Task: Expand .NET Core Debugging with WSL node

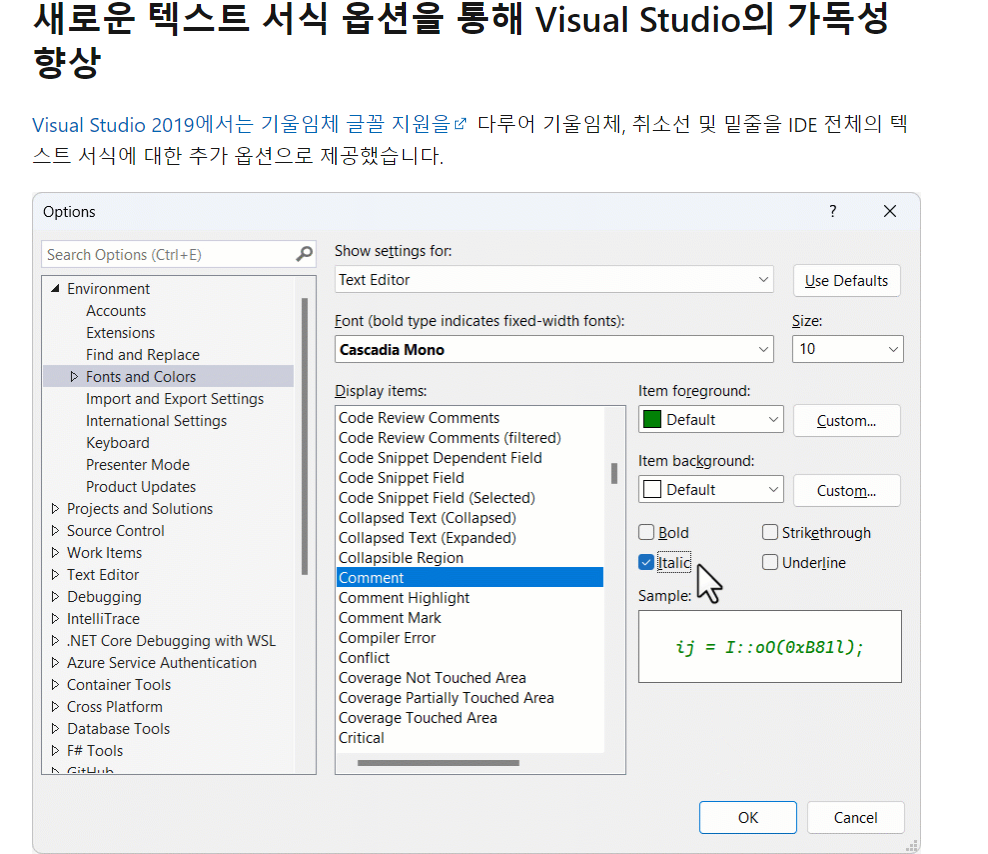Action: [x=55, y=641]
